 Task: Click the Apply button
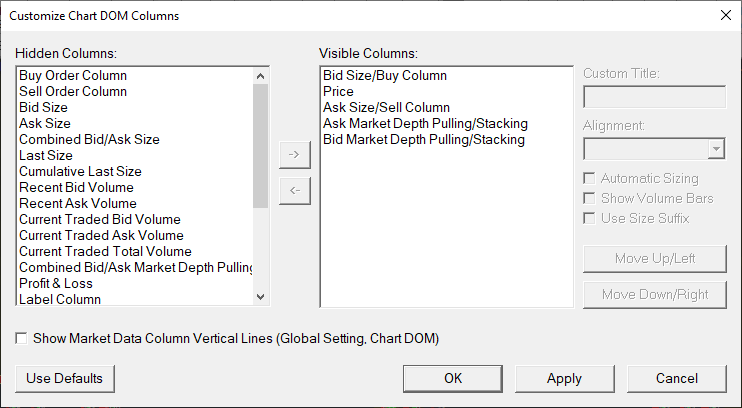click(564, 379)
